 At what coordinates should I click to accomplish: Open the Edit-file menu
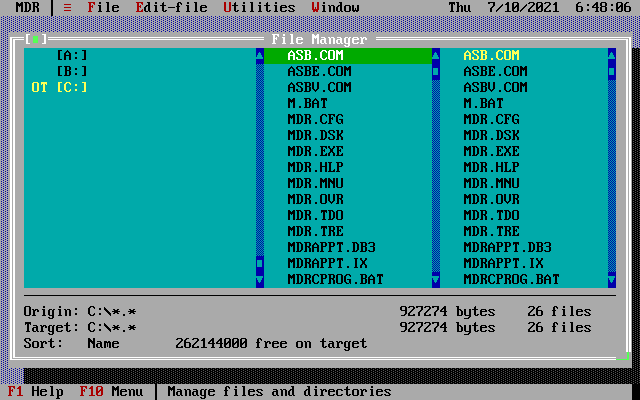pos(172,7)
